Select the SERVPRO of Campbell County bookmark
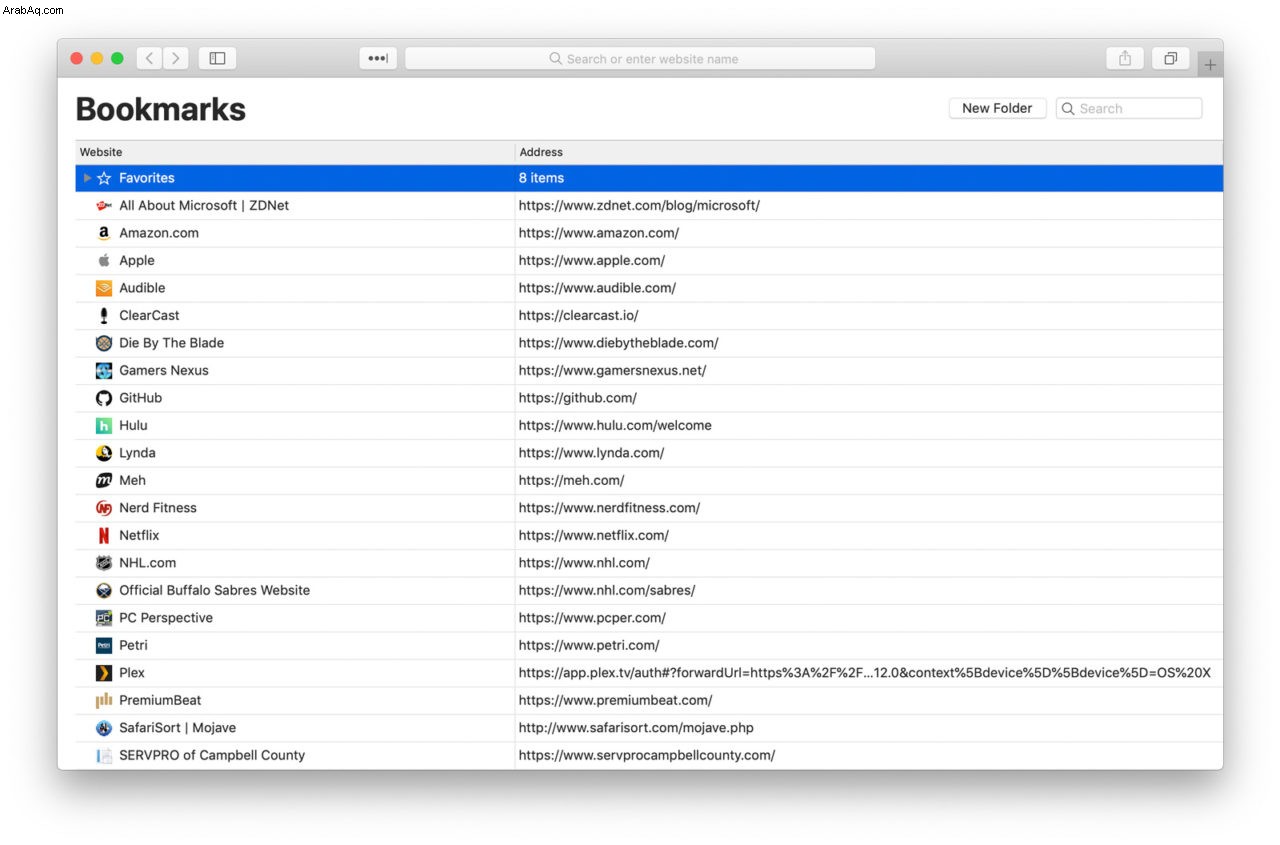 coord(212,756)
